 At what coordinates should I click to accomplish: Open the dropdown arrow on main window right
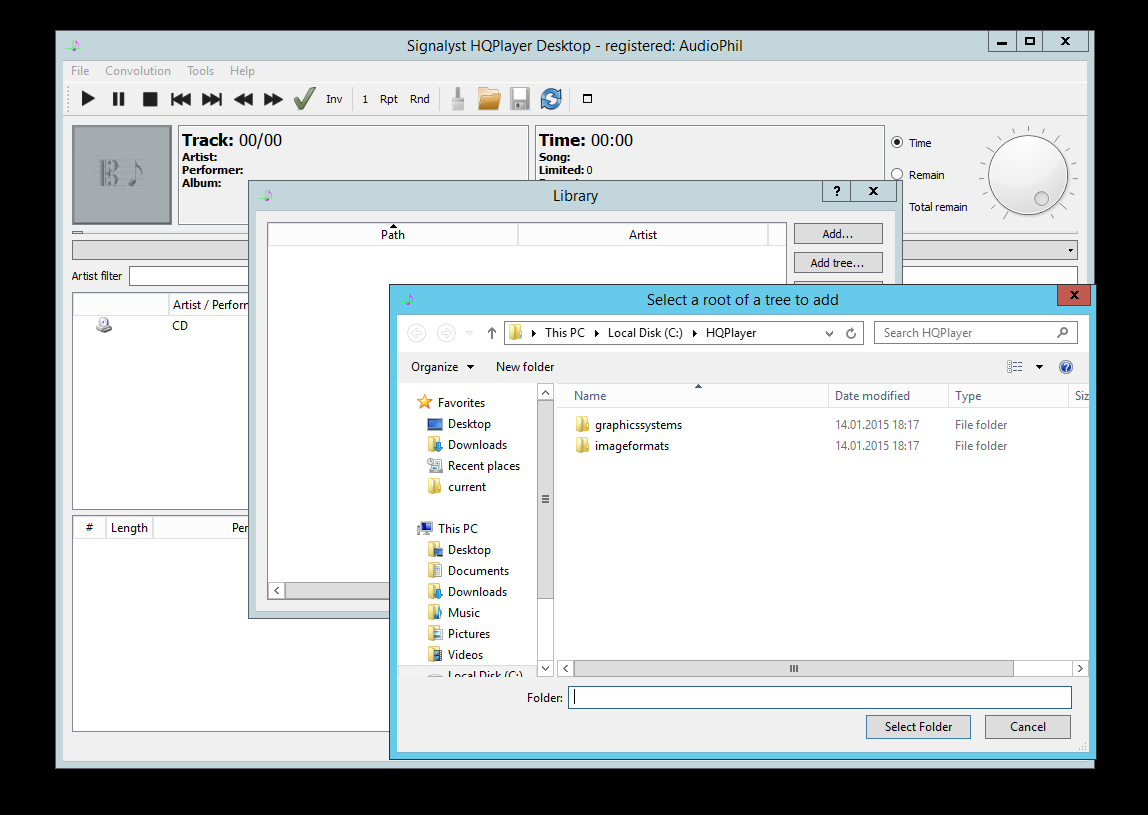click(x=1070, y=250)
